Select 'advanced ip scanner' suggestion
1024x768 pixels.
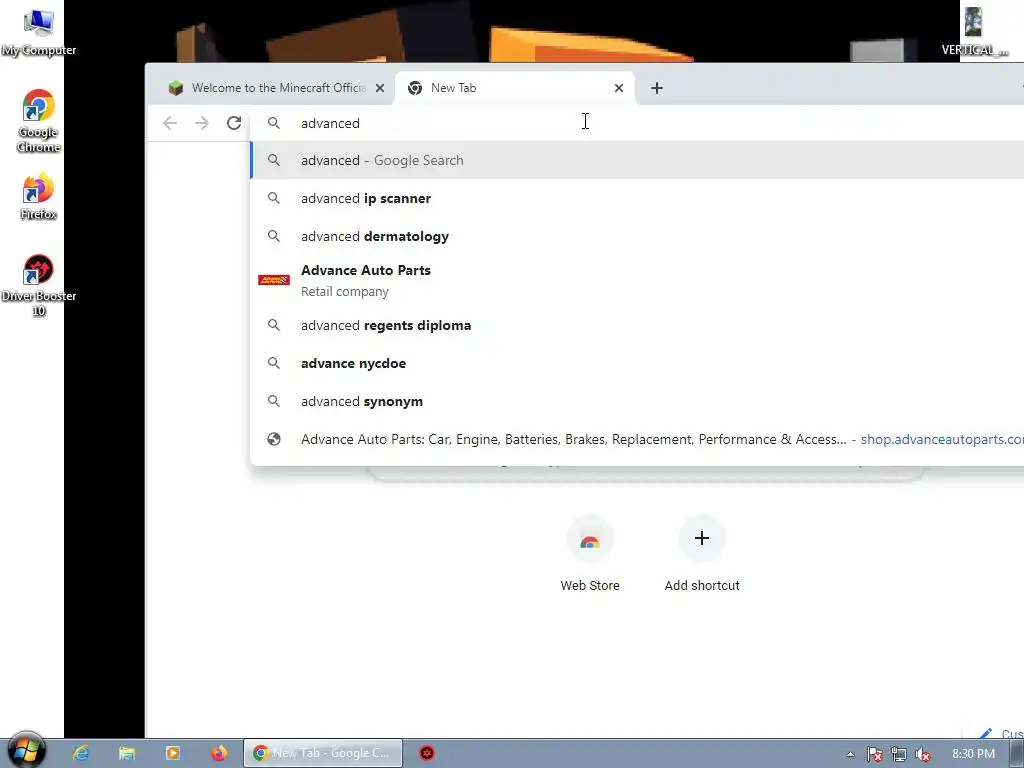click(x=637, y=198)
